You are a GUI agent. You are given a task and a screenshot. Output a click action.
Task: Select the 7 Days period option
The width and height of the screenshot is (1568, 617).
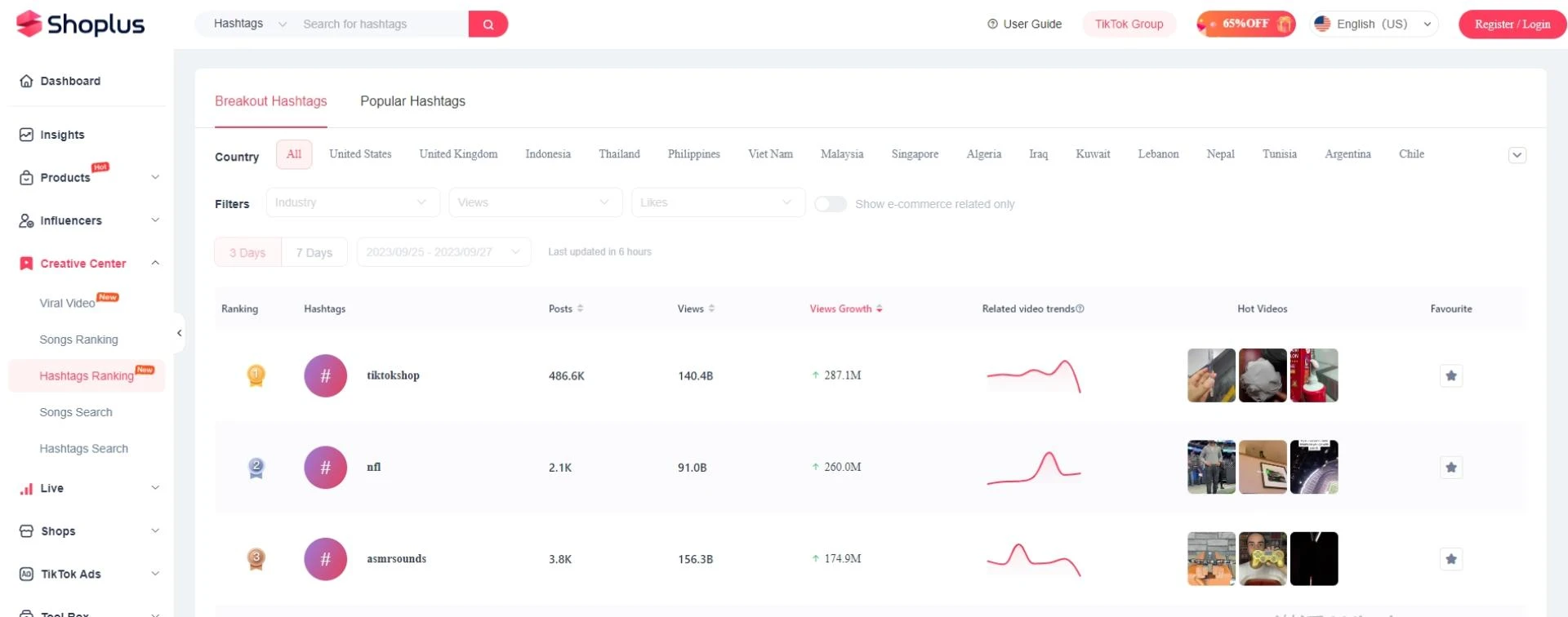point(314,253)
